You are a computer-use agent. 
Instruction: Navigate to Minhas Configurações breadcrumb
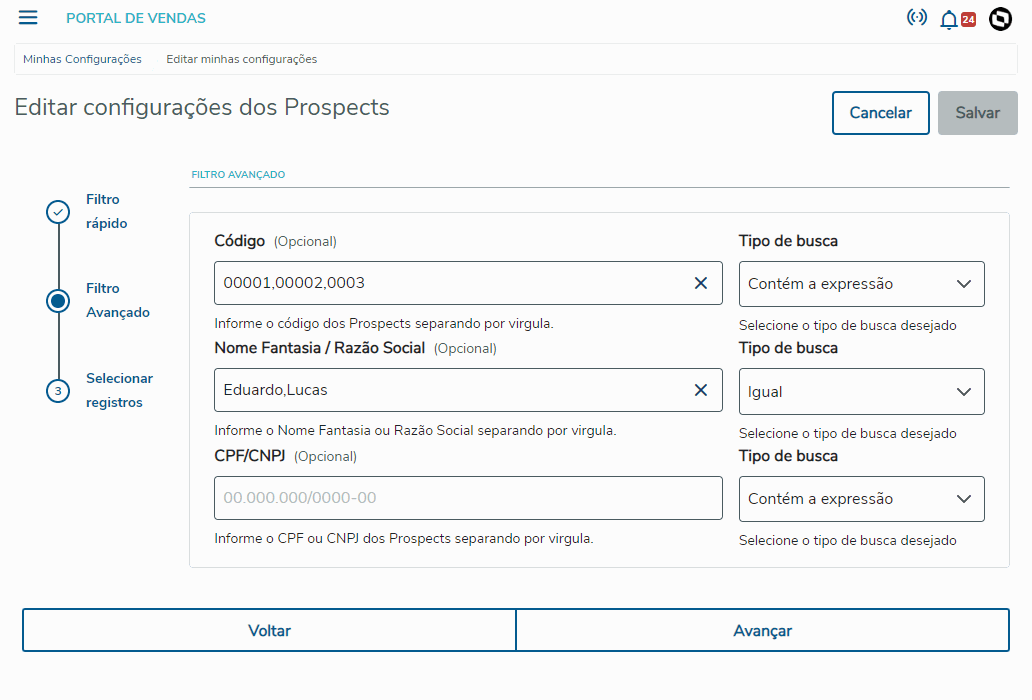pos(82,59)
